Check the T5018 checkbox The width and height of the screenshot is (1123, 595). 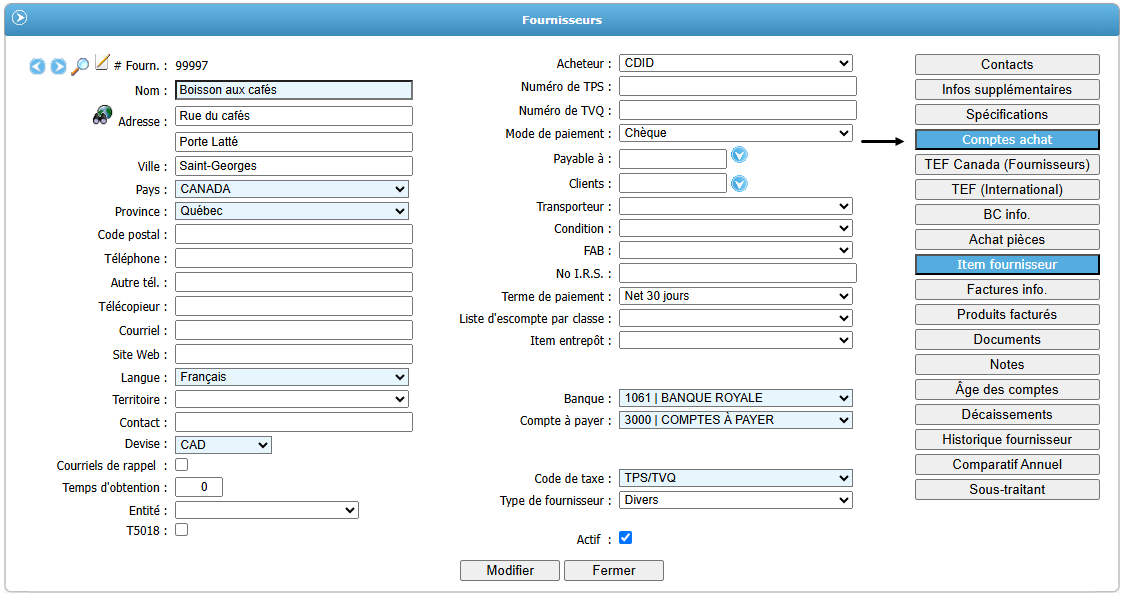click(x=182, y=530)
